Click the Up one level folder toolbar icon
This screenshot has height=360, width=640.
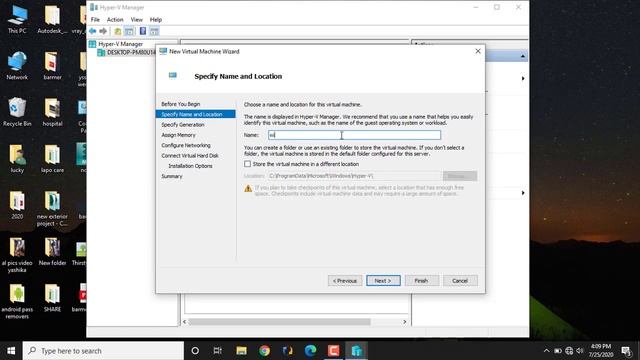pyautogui.click(x=118, y=31)
